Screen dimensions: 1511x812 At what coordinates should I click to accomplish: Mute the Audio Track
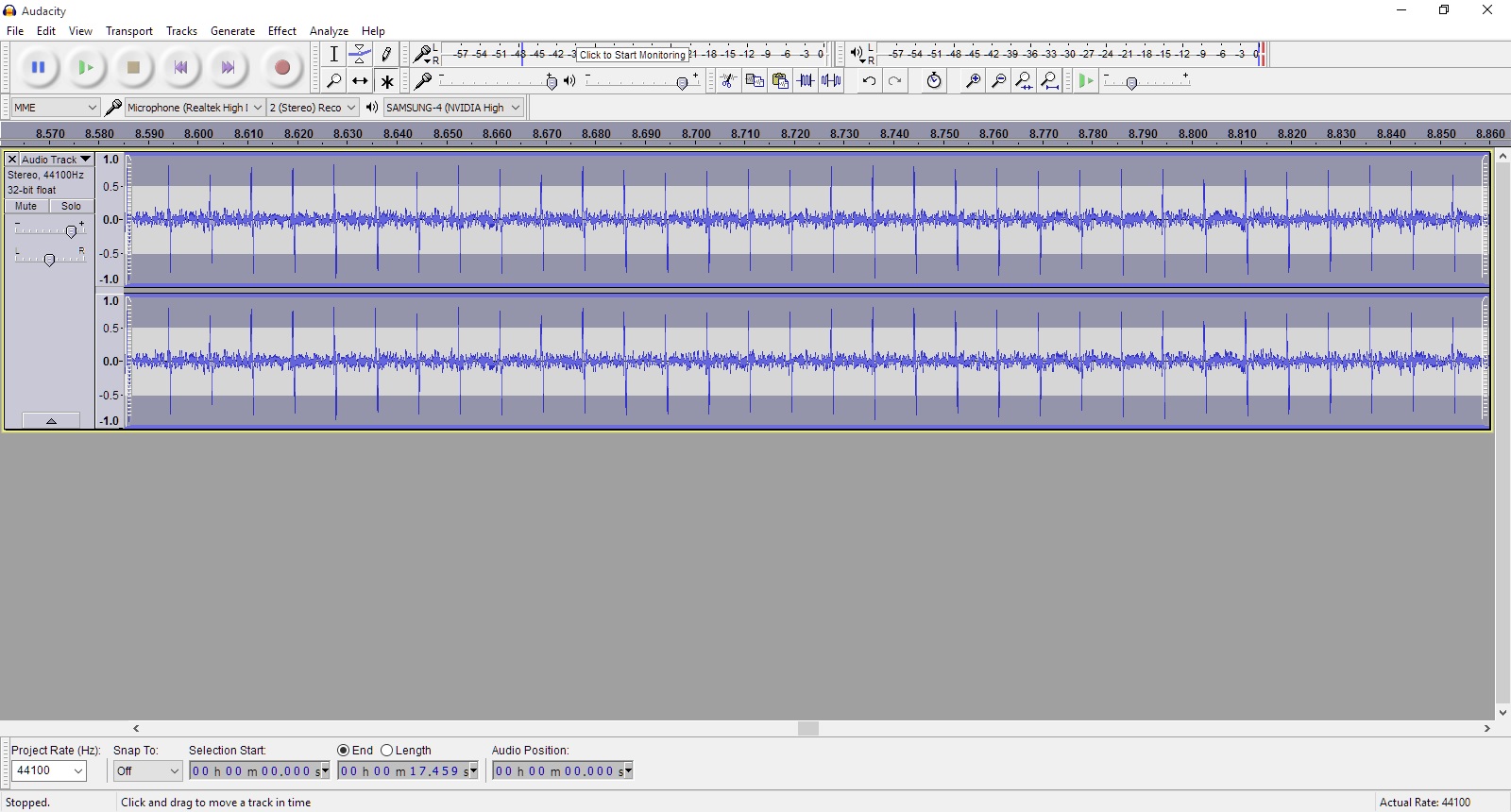(26, 206)
